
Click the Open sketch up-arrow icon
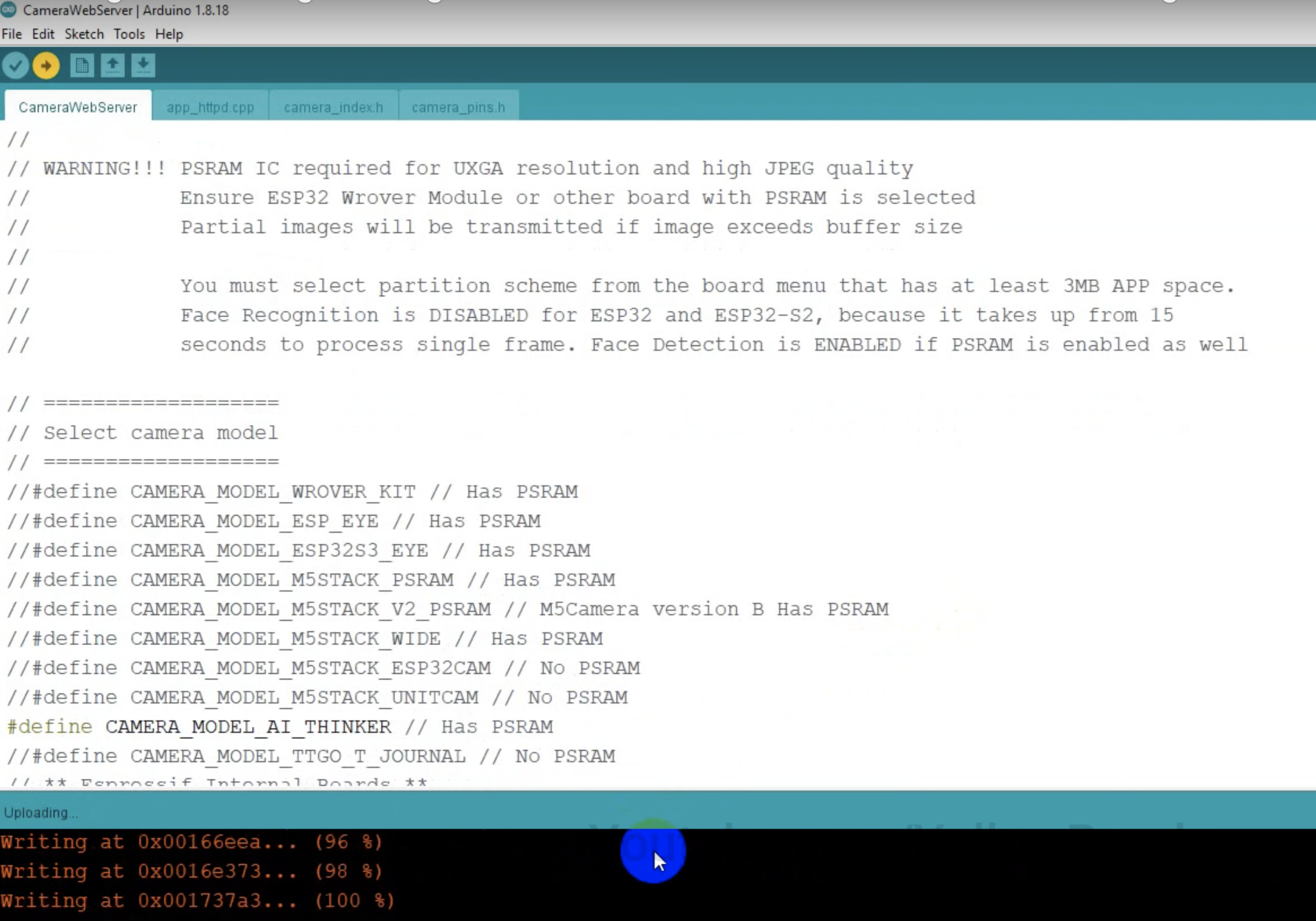113,66
